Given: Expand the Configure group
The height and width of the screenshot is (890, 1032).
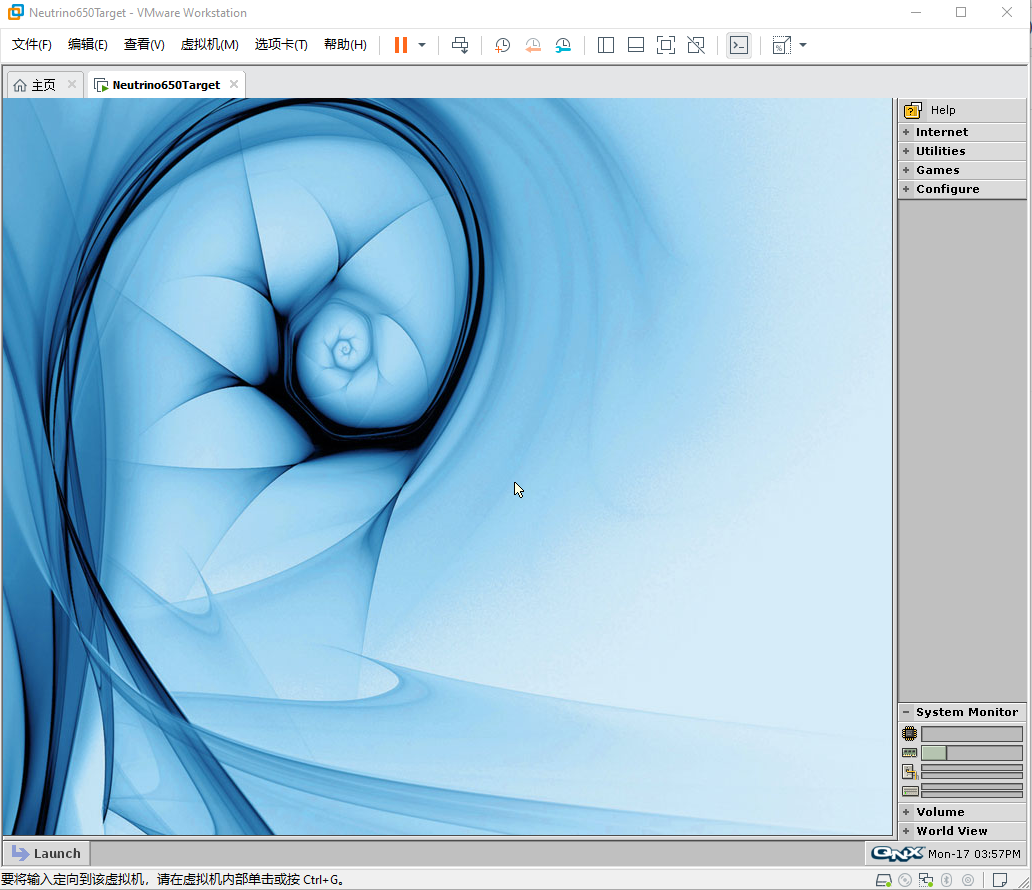Looking at the screenshot, I should [962, 189].
